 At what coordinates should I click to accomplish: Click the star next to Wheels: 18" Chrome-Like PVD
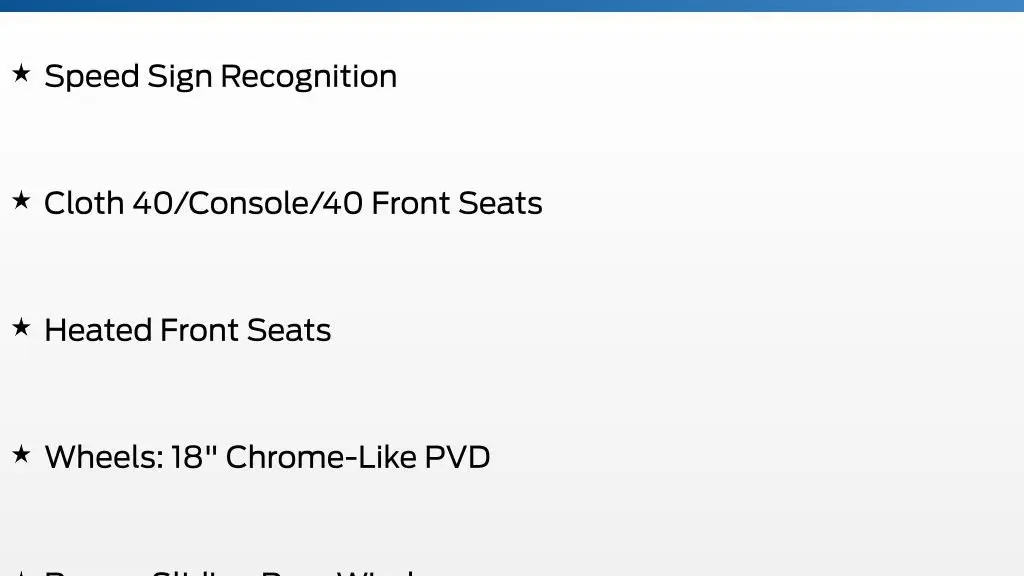click(21, 453)
